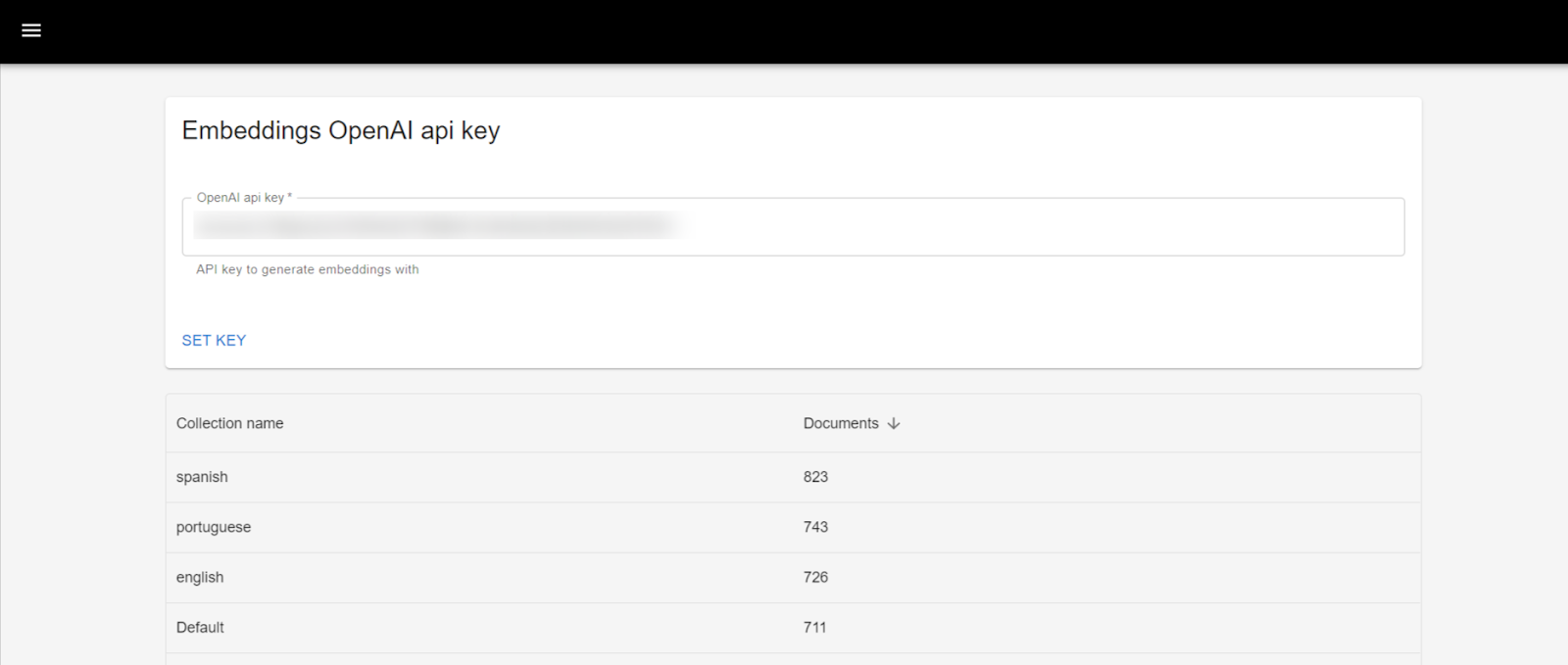Click empty space right of SET KEY

tap(784, 340)
